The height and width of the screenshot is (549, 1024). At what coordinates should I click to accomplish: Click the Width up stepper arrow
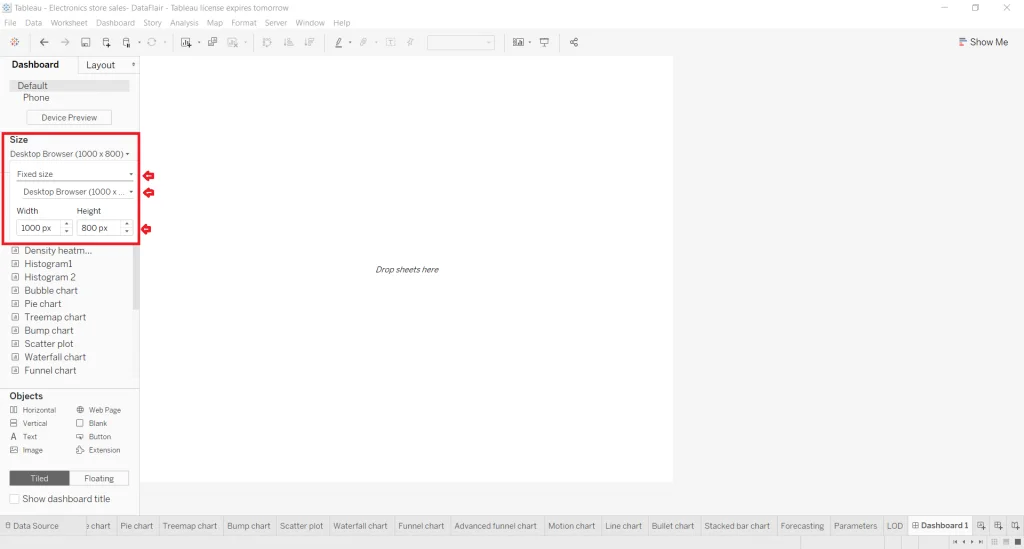67,224
